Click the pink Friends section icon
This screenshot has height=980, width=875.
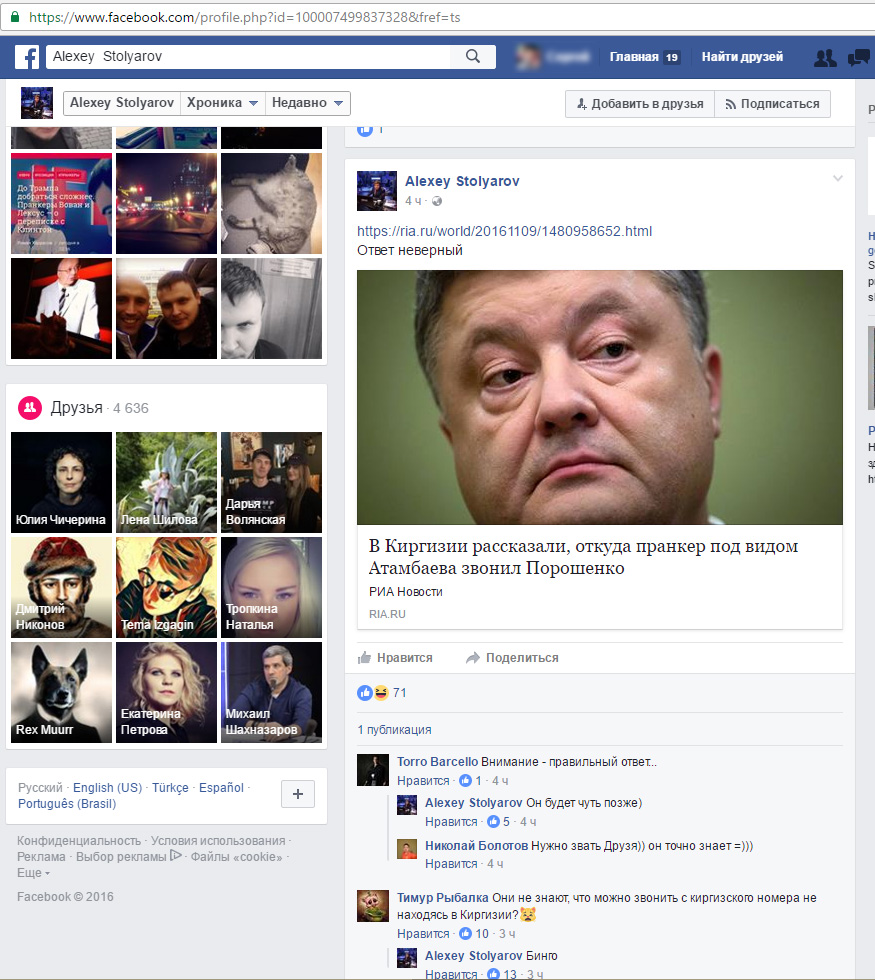[x=29, y=407]
